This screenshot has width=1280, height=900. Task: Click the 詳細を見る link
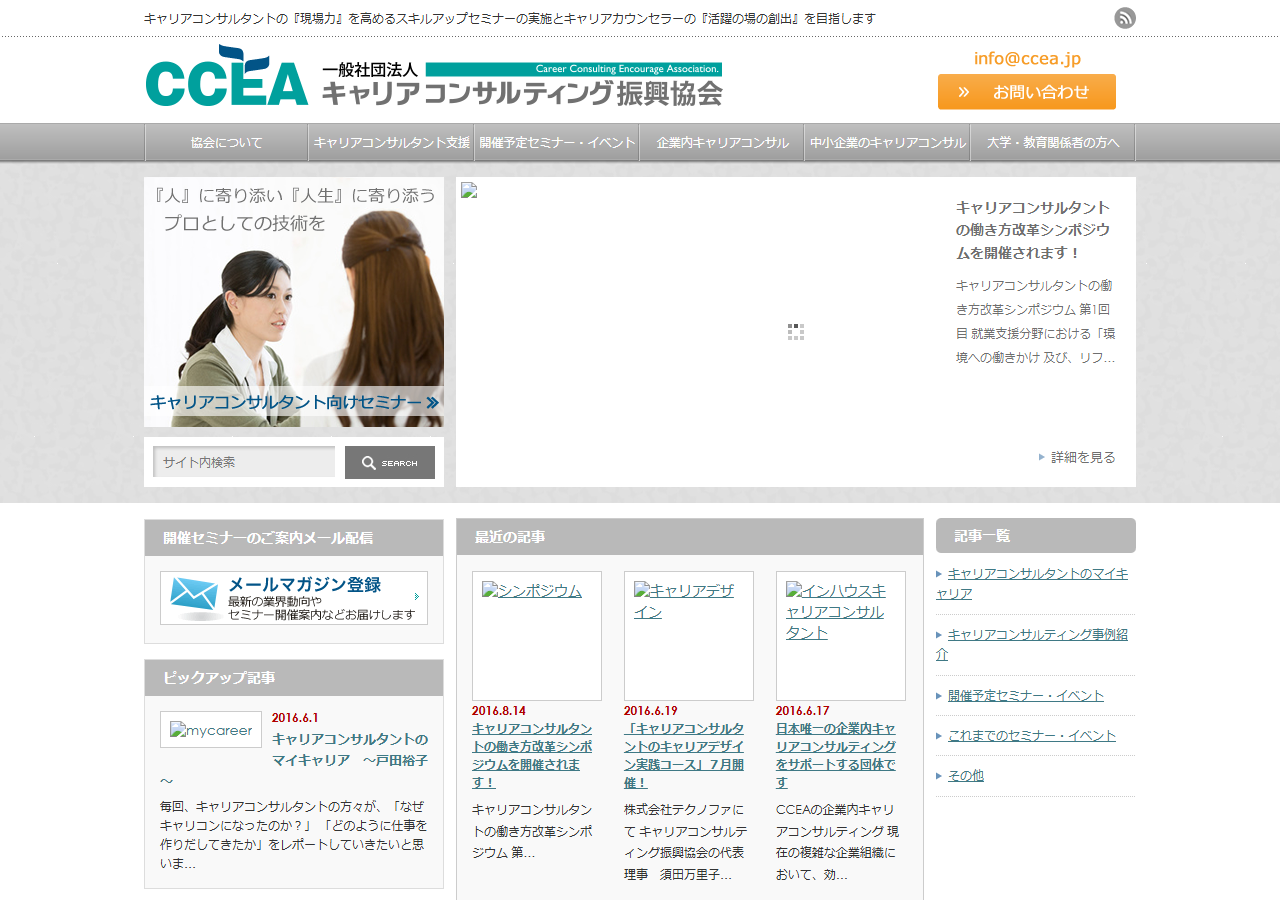pos(1083,457)
